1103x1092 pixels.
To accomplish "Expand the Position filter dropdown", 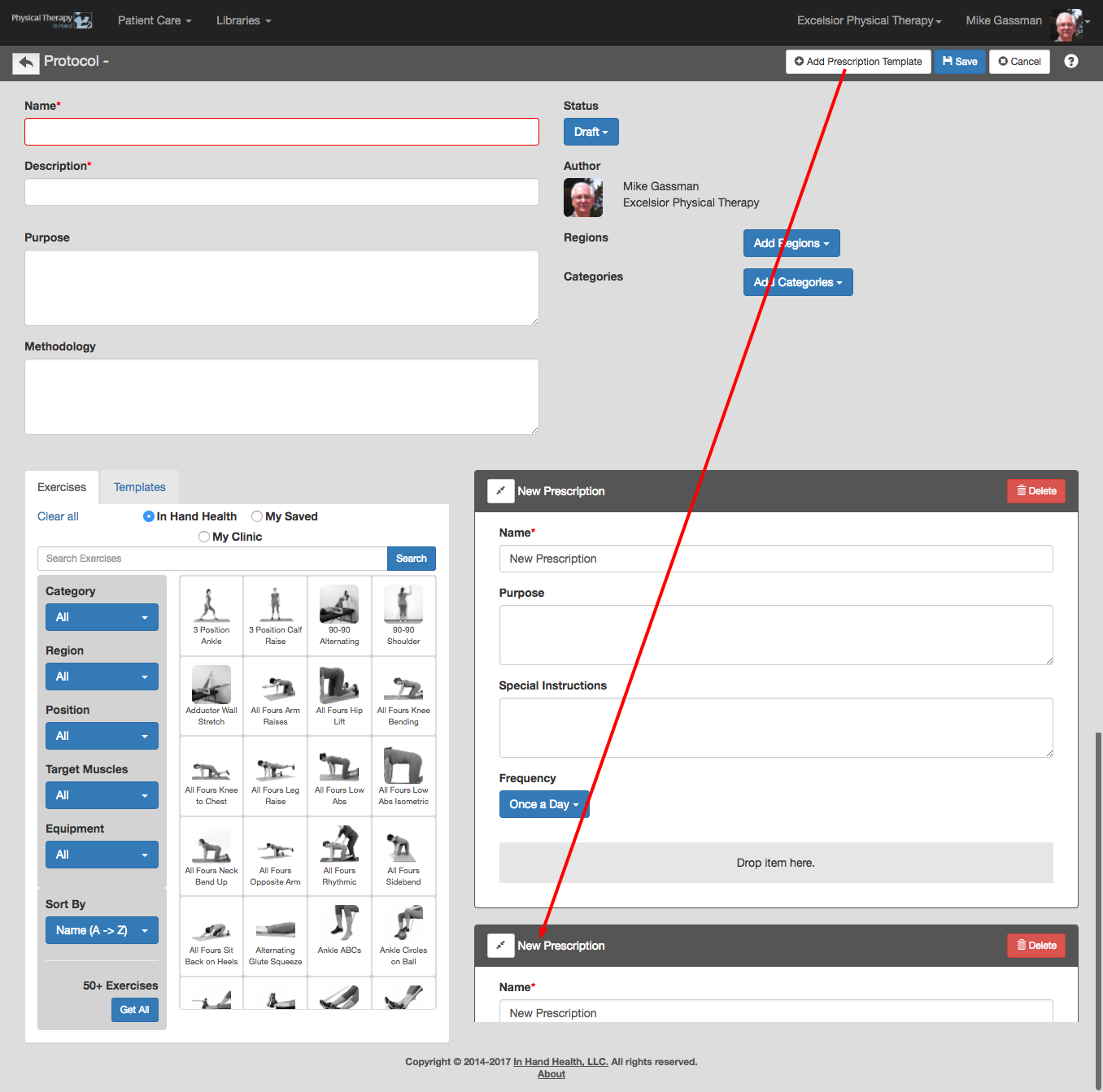I will click(102, 736).
